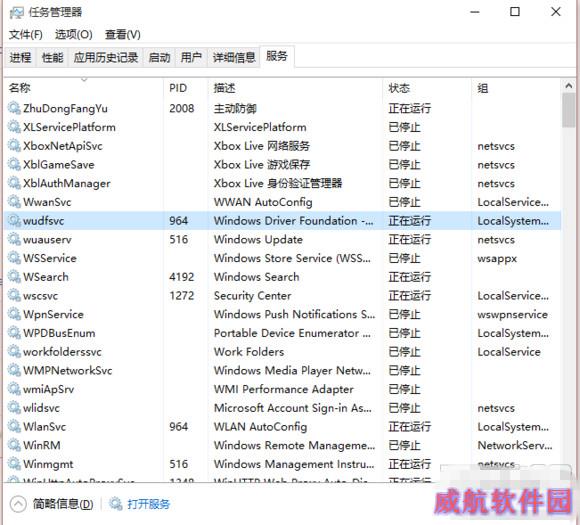Click the Winmgmt service gear icon
The width and height of the screenshot is (580, 525).
(14, 464)
